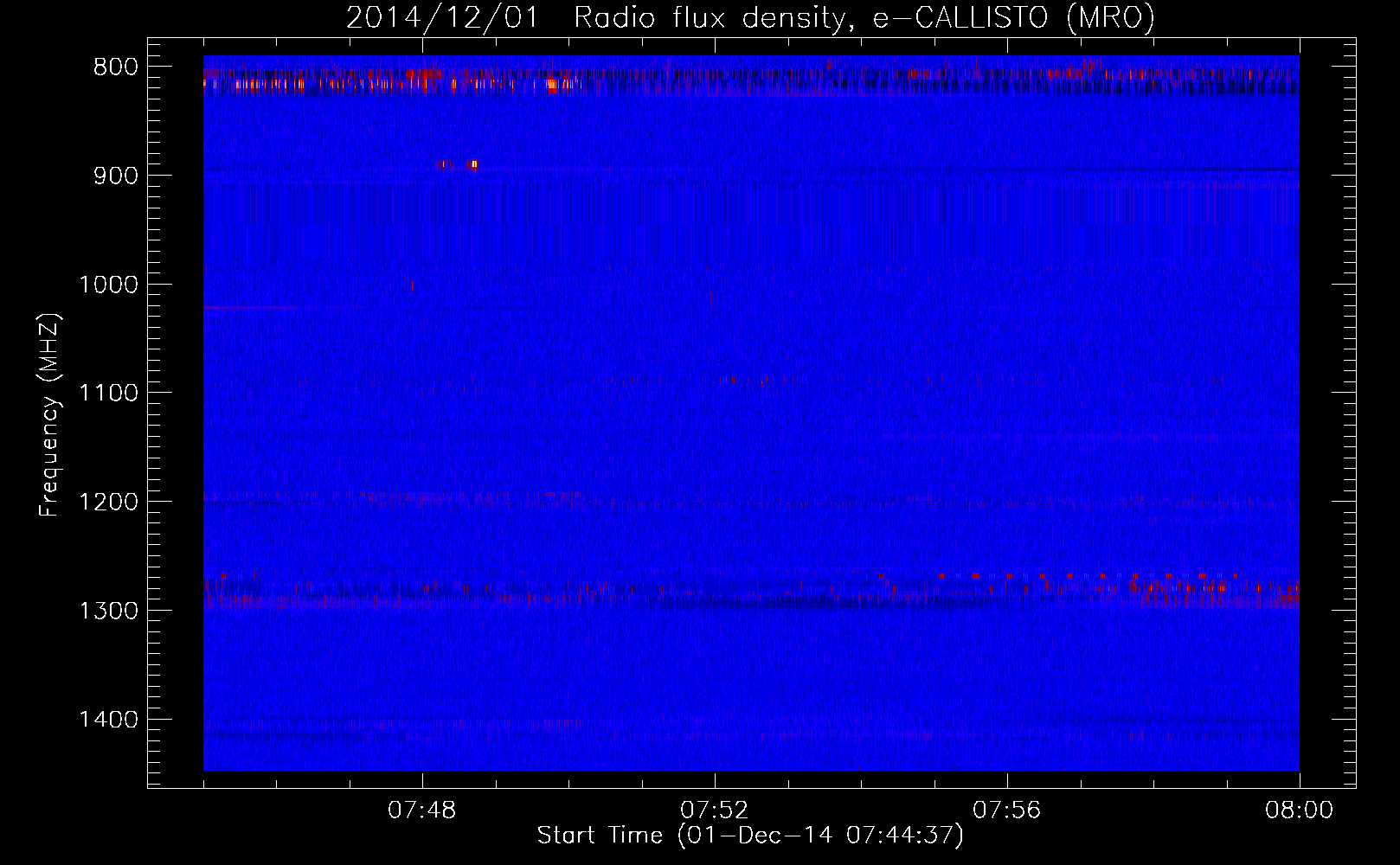The width and height of the screenshot is (1400, 865).
Task: Click the '07:52' time axis label
Action: (715, 811)
